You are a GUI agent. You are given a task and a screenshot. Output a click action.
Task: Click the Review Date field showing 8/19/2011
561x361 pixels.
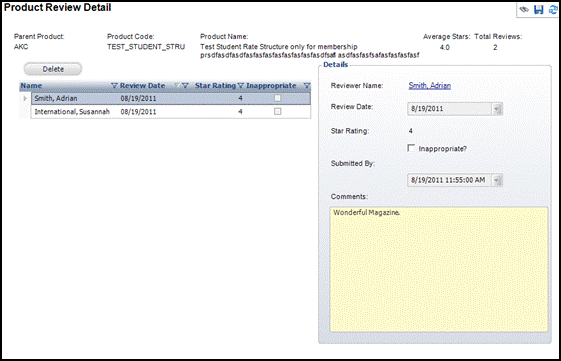point(449,109)
